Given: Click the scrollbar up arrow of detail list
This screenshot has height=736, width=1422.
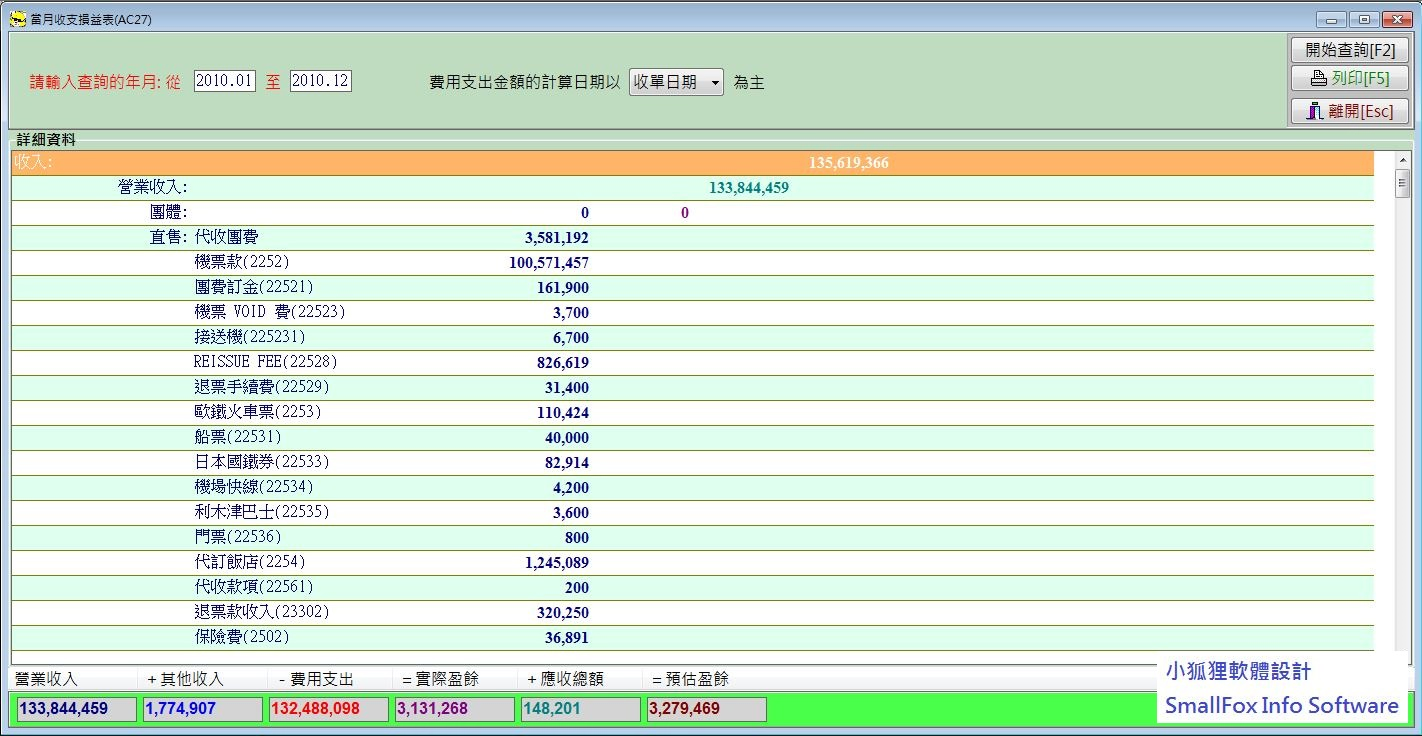Looking at the screenshot, I should pos(1403,160).
